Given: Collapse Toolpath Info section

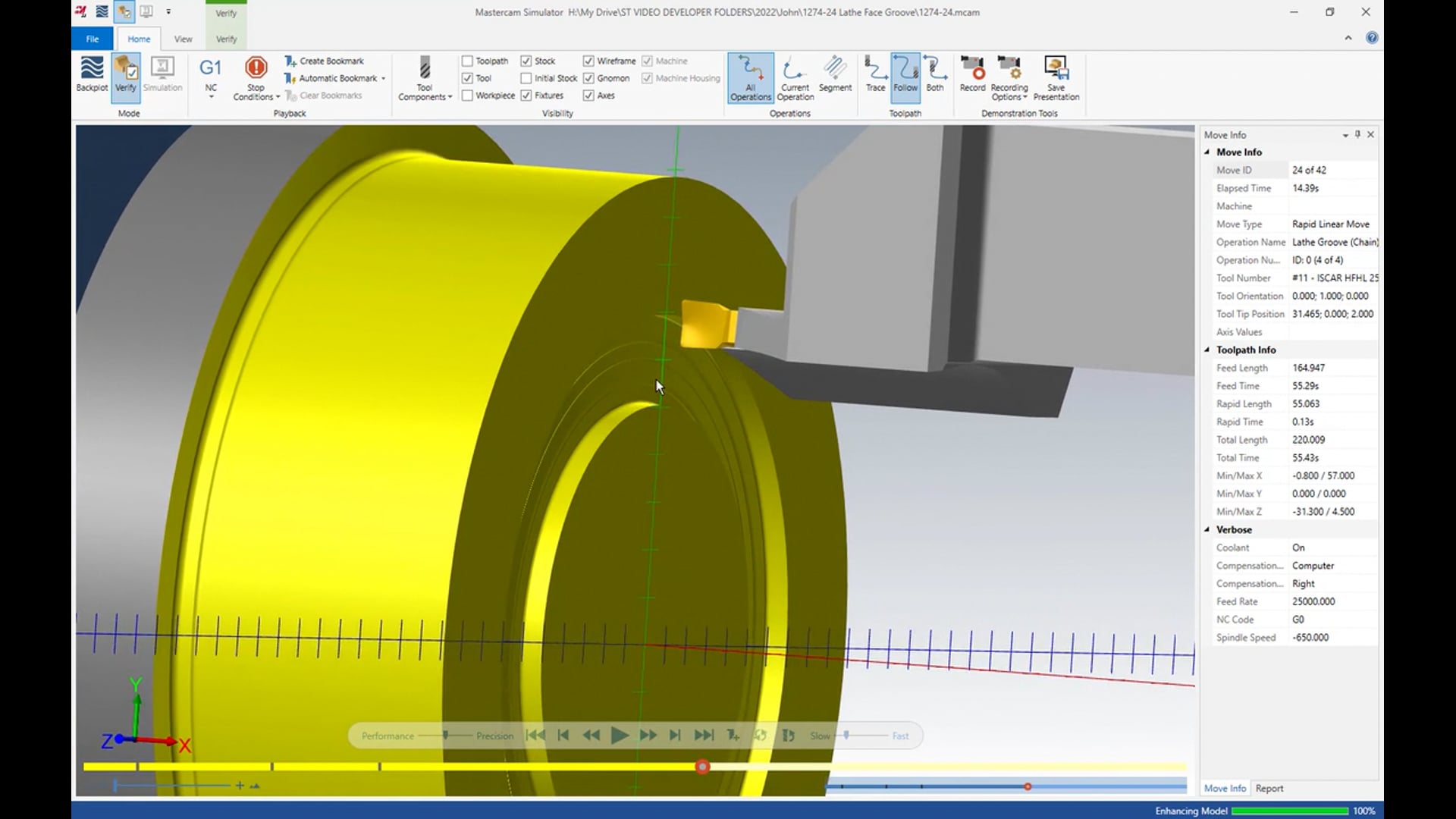Looking at the screenshot, I should coord(1207,350).
